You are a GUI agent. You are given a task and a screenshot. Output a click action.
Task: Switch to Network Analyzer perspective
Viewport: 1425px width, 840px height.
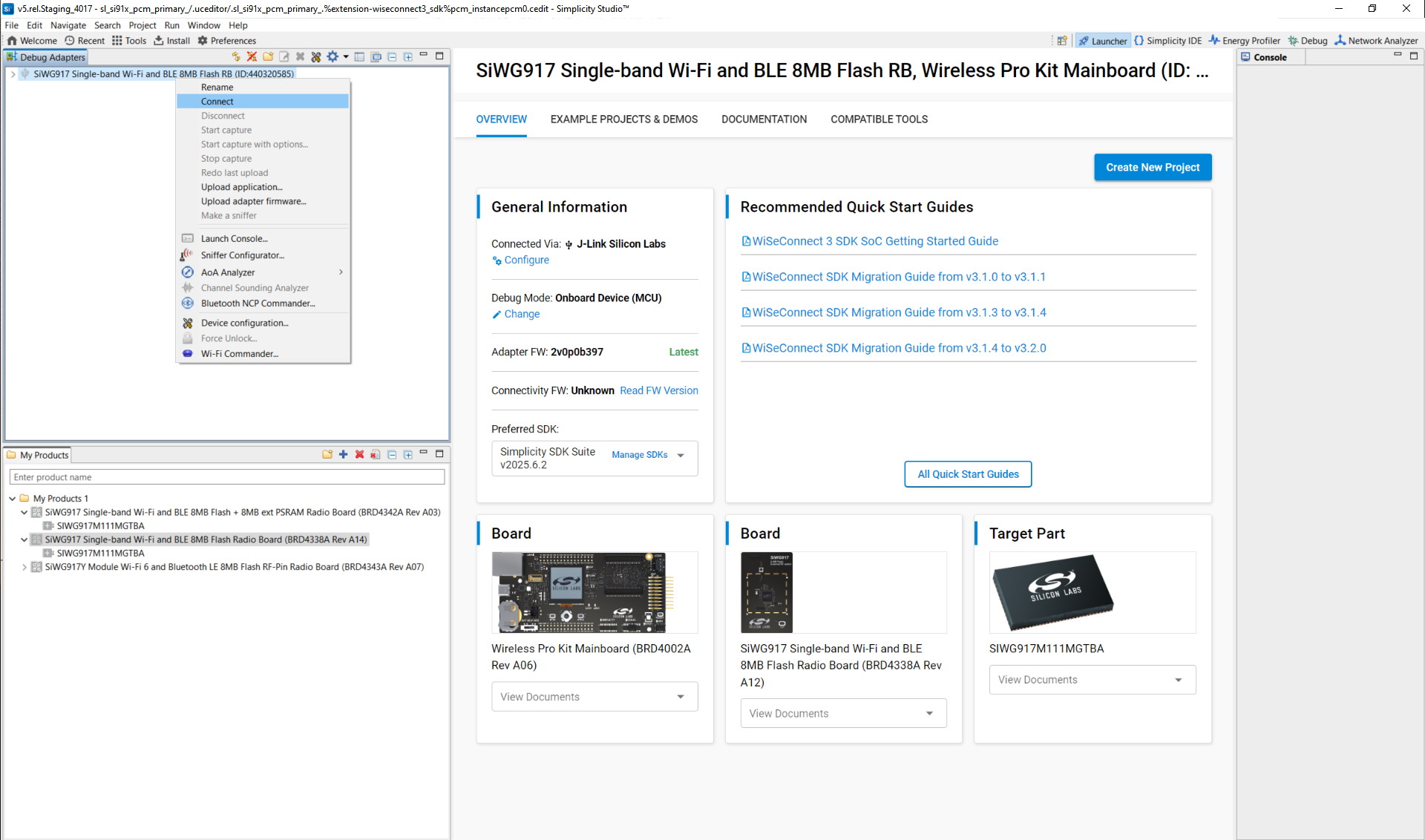pyautogui.click(x=1375, y=41)
